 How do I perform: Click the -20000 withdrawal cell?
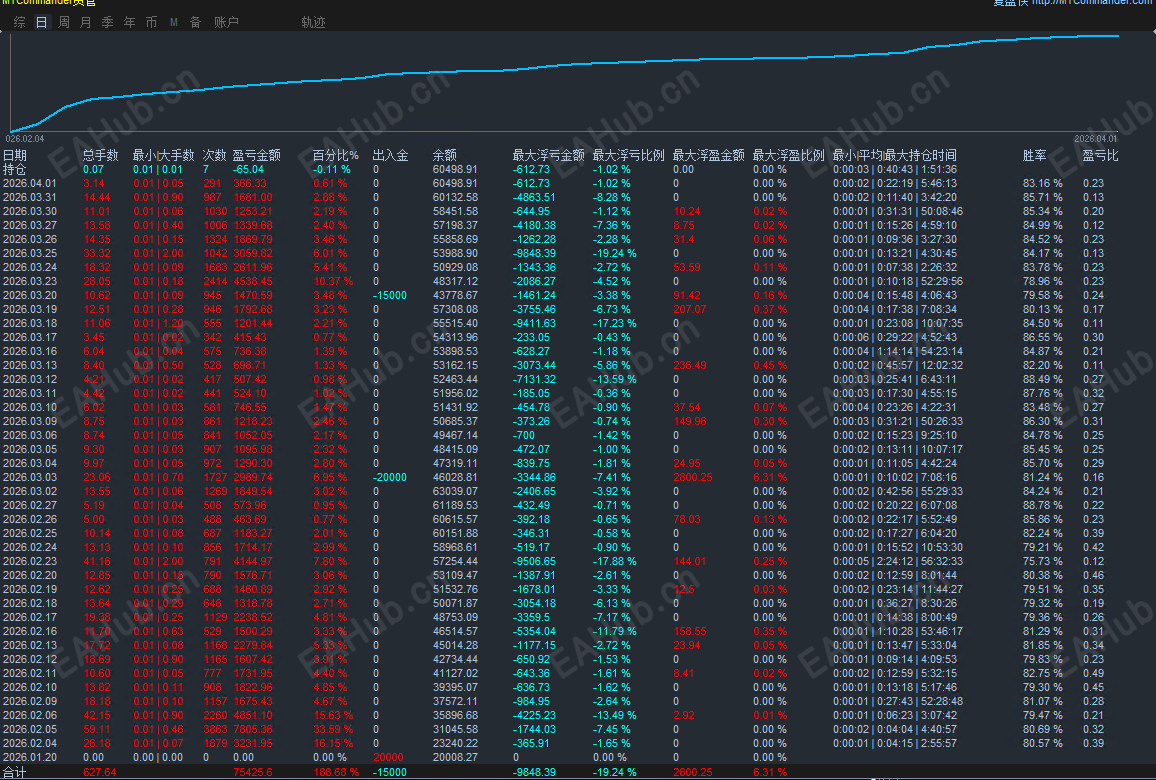pos(390,477)
